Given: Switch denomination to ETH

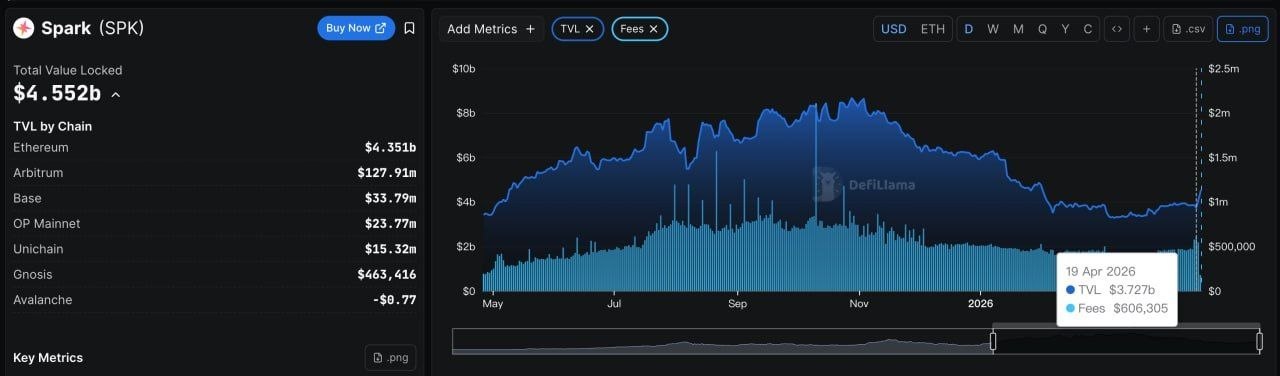Looking at the screenshot, I should [x=932, y=29].
